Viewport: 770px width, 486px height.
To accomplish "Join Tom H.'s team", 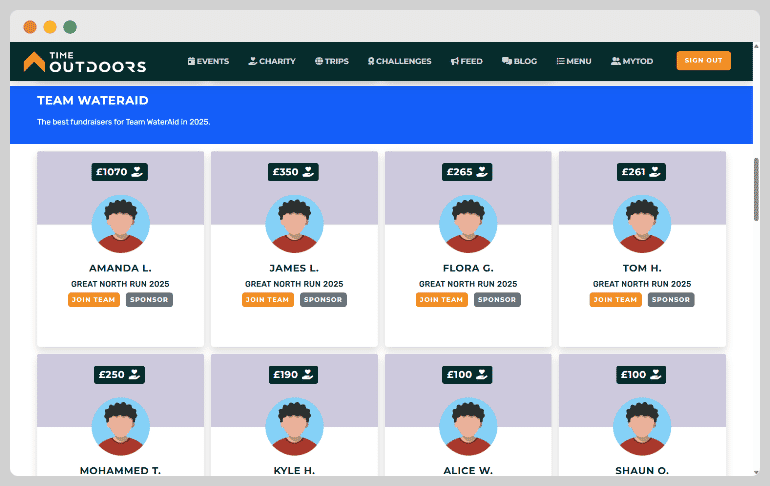I will point(615,299).
